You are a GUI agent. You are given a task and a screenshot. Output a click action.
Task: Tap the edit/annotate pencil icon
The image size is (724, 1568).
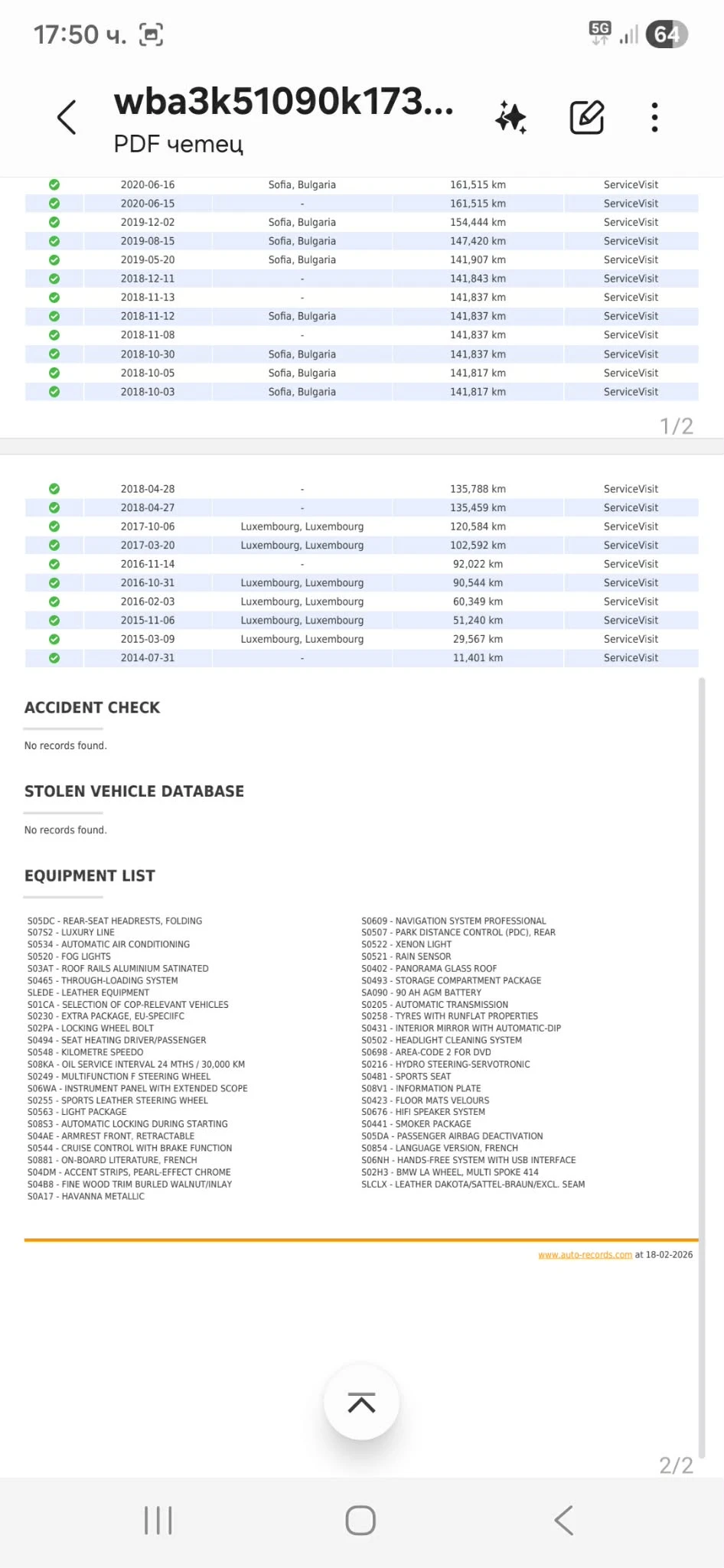(587, 117)
